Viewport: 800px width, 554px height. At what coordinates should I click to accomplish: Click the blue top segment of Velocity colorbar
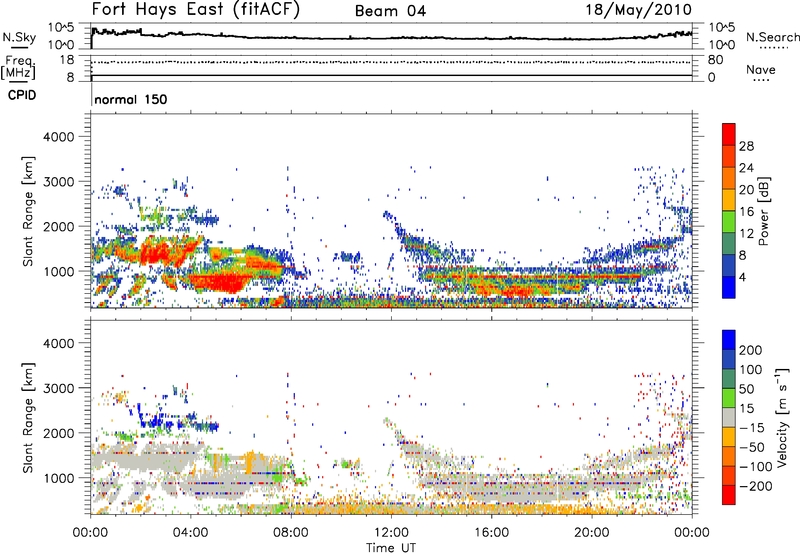pyautogui.click(x=729, y=339)
